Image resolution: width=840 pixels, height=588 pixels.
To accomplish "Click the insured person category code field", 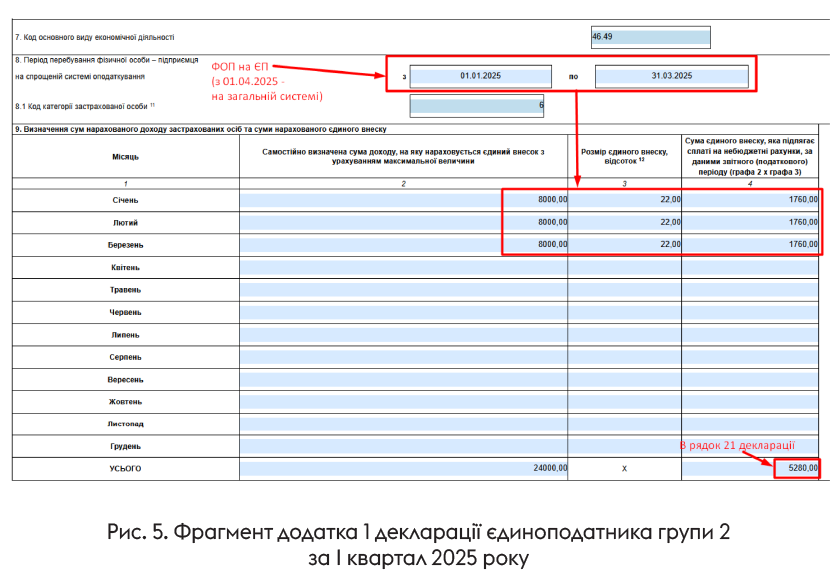I will click(478, 105).
